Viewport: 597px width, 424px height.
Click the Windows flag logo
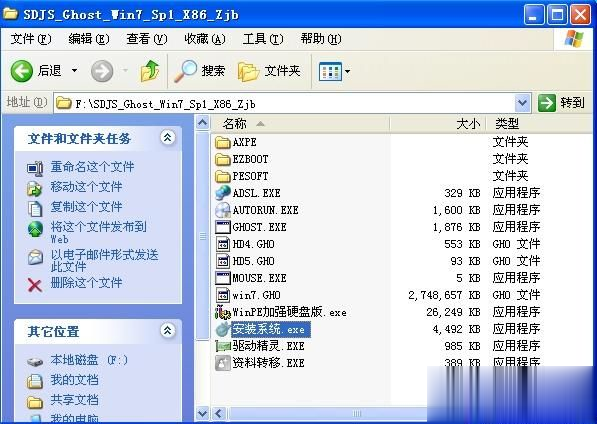[574, 39]
